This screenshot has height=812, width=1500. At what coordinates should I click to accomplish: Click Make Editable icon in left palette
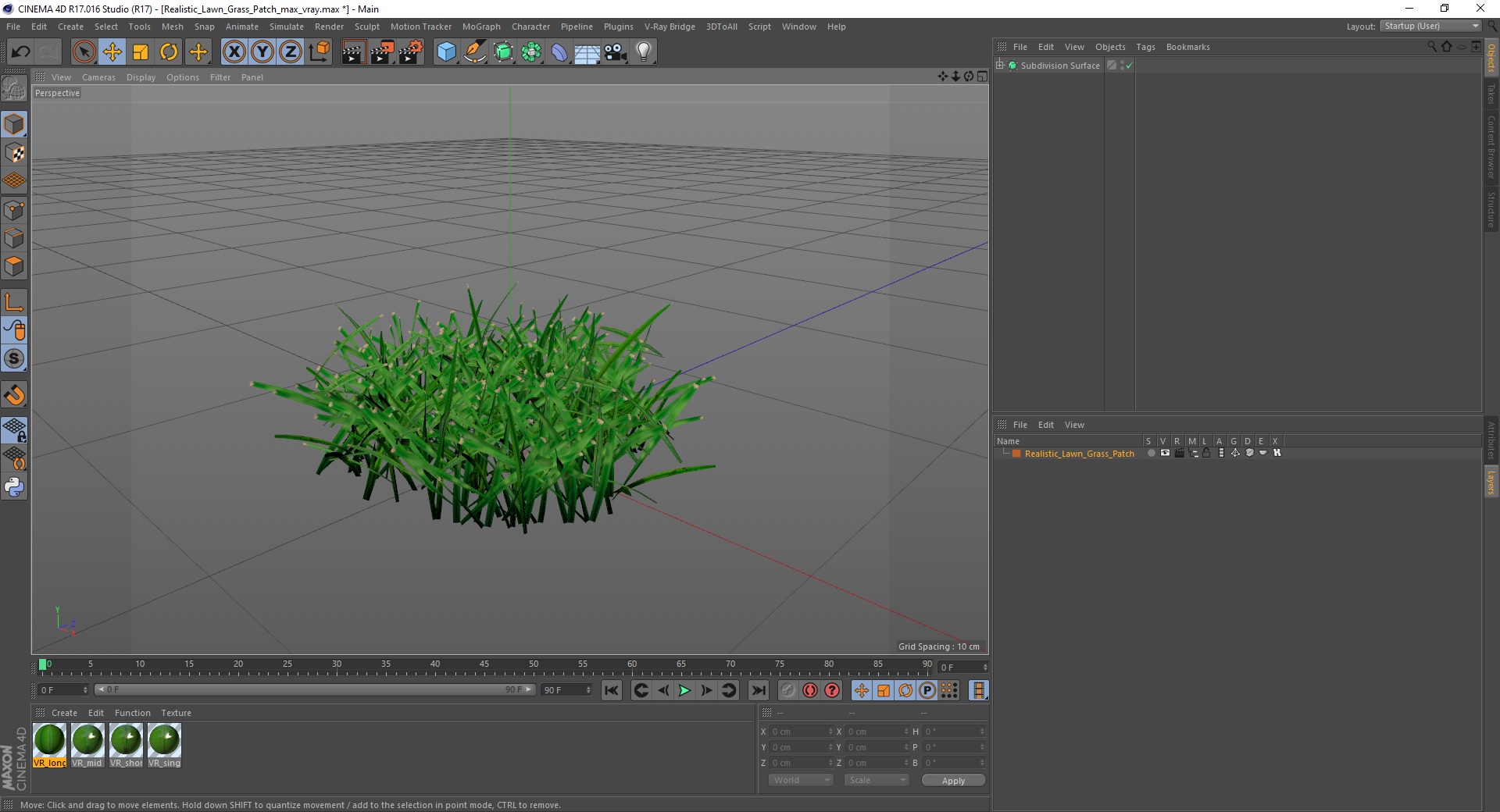point(14,89)
